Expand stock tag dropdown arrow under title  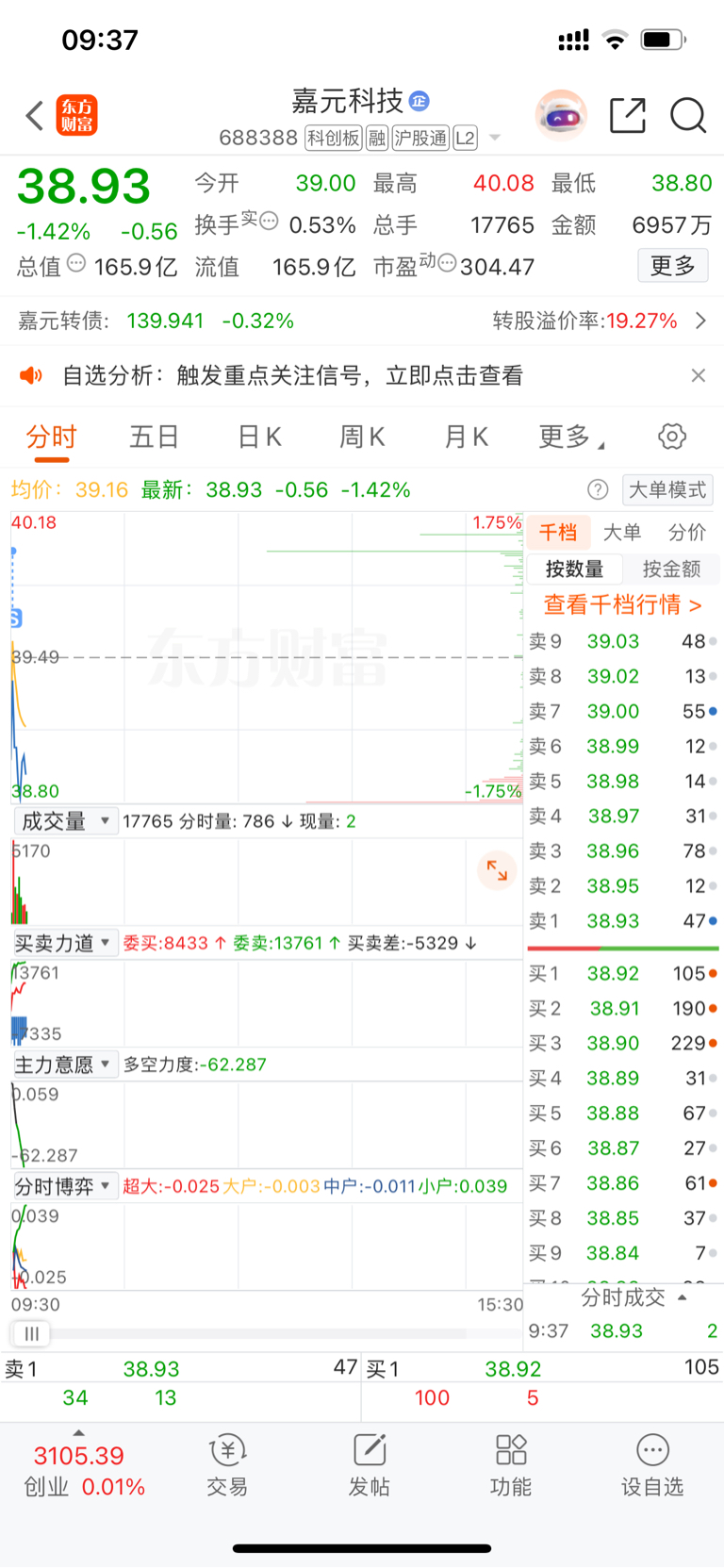[x=495, y=139]
